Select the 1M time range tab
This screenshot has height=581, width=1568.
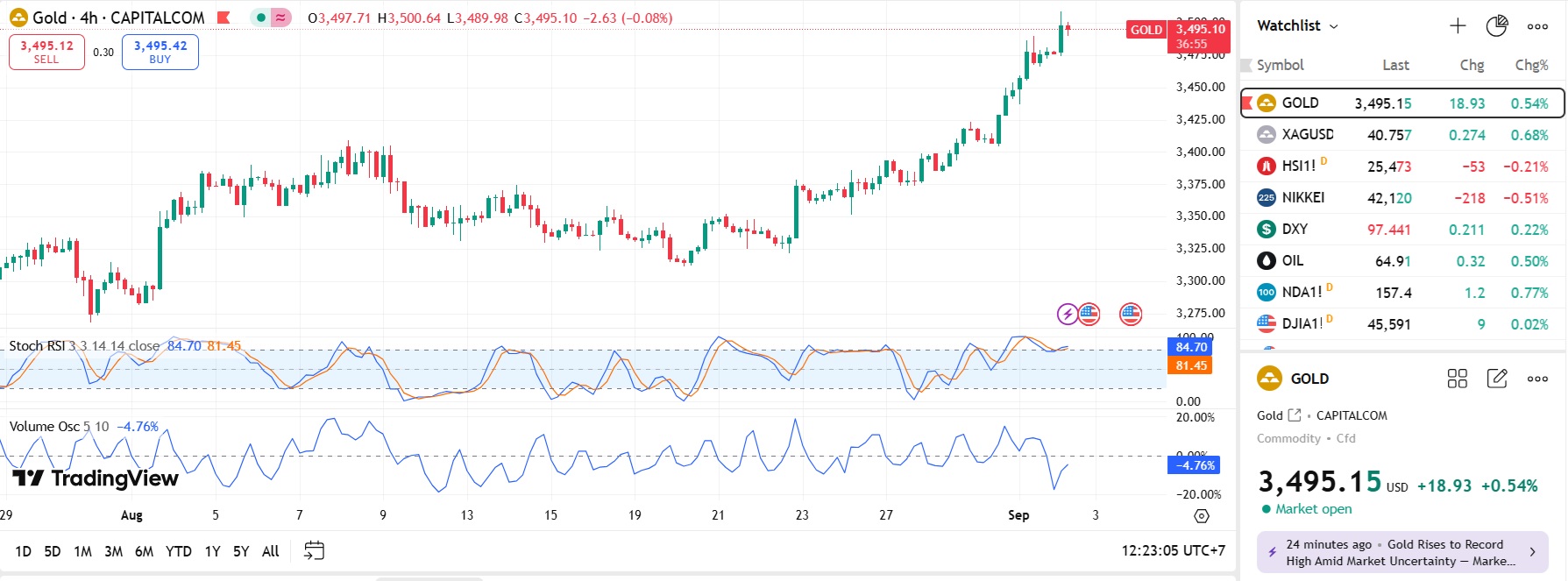pyautogui.click(x=82, y=551)
